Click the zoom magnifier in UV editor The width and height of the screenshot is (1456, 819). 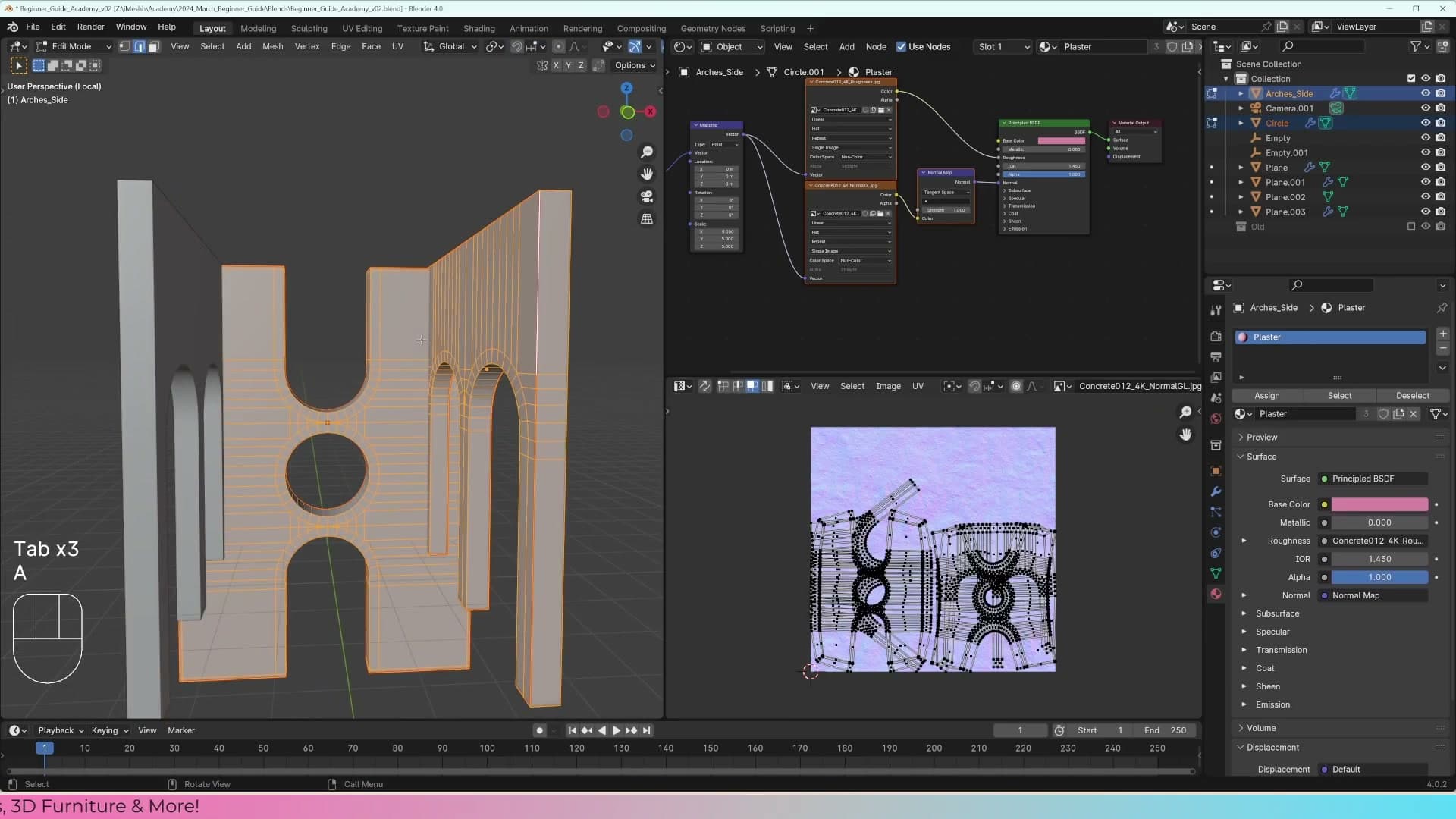1185,413
